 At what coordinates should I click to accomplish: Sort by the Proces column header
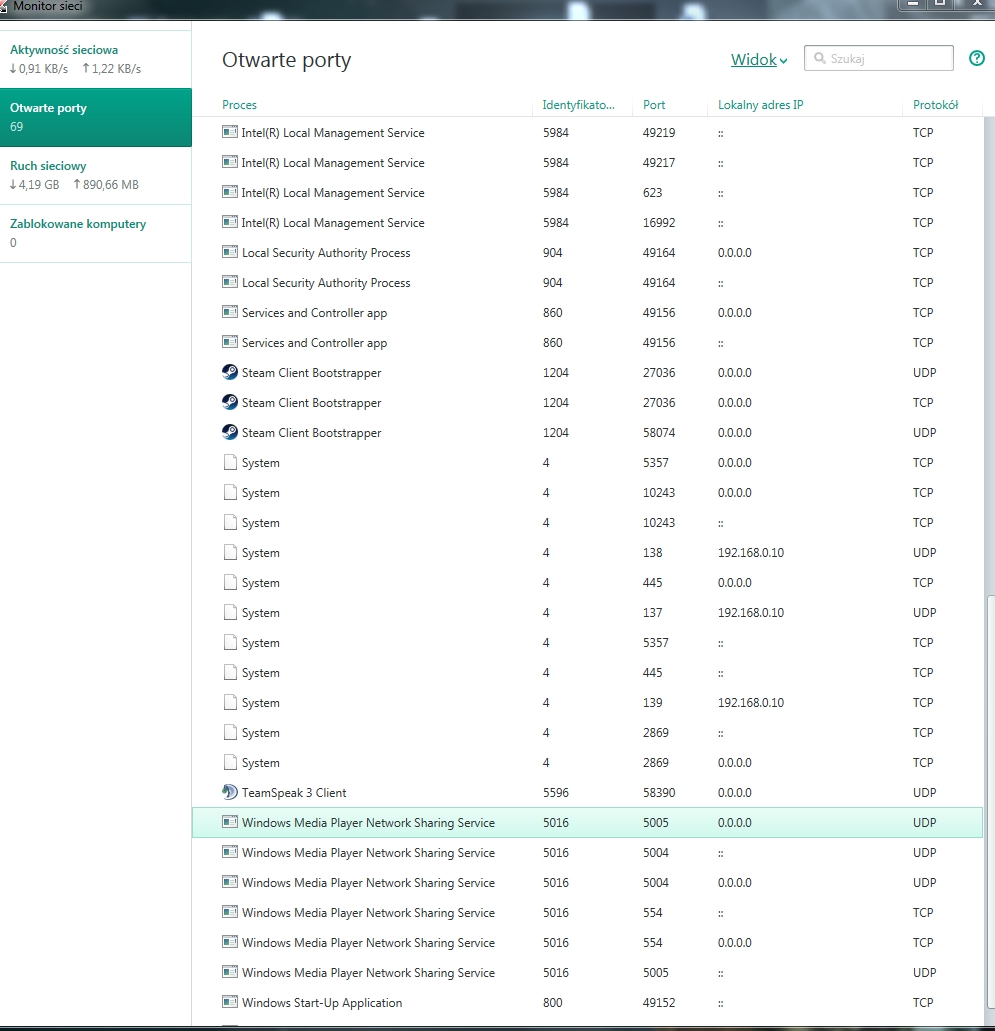pos(239,105)
